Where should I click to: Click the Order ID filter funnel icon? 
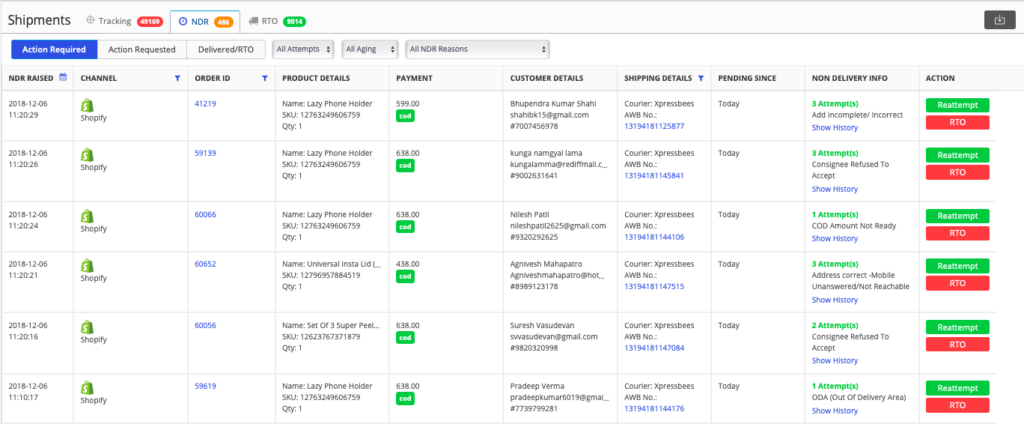[264, 78]
